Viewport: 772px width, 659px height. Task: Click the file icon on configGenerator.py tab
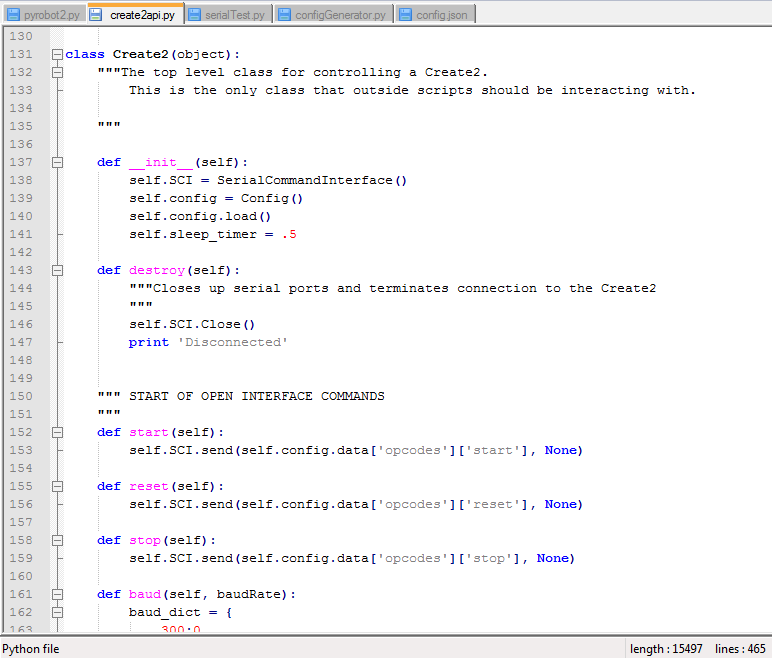(284, 15)
